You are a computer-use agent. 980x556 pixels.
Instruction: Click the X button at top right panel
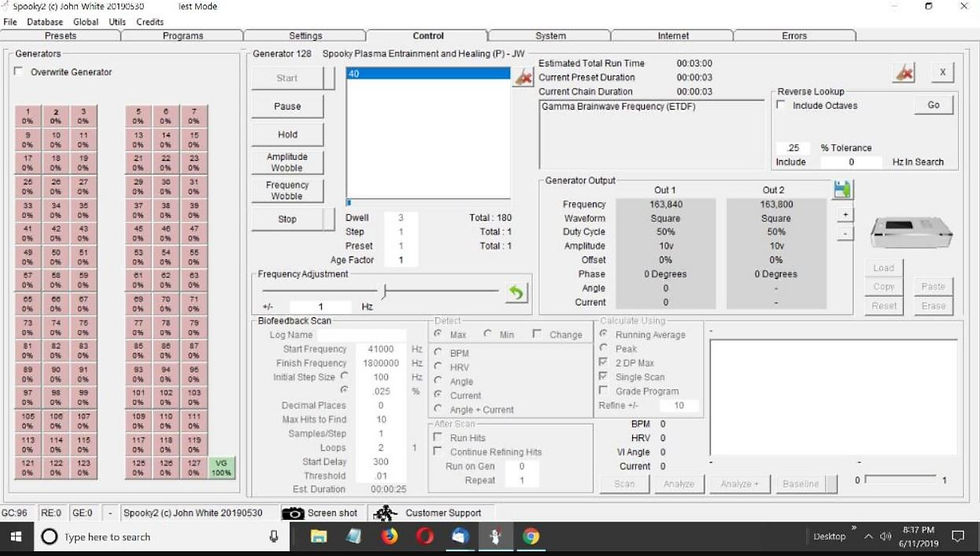pyautogui.click(x=942, y=72)
